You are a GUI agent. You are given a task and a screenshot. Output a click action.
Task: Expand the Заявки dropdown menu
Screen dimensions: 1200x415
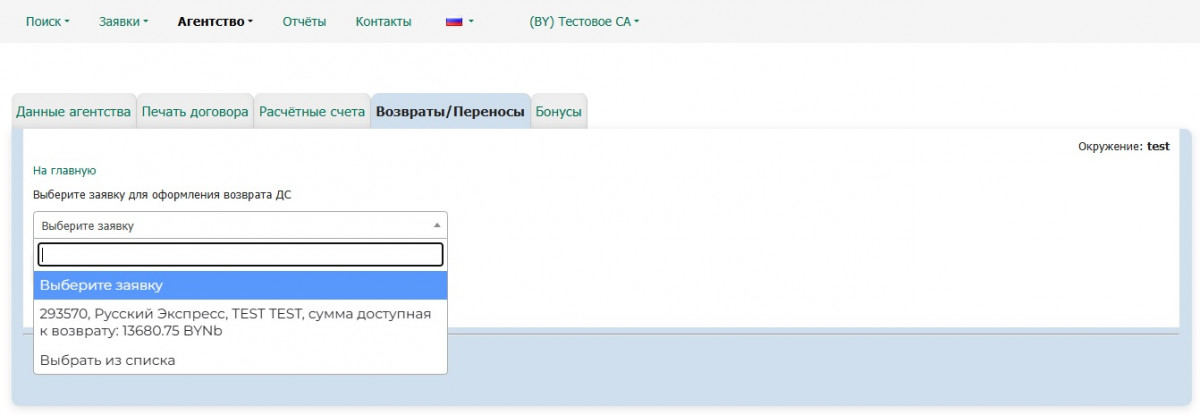123,22
